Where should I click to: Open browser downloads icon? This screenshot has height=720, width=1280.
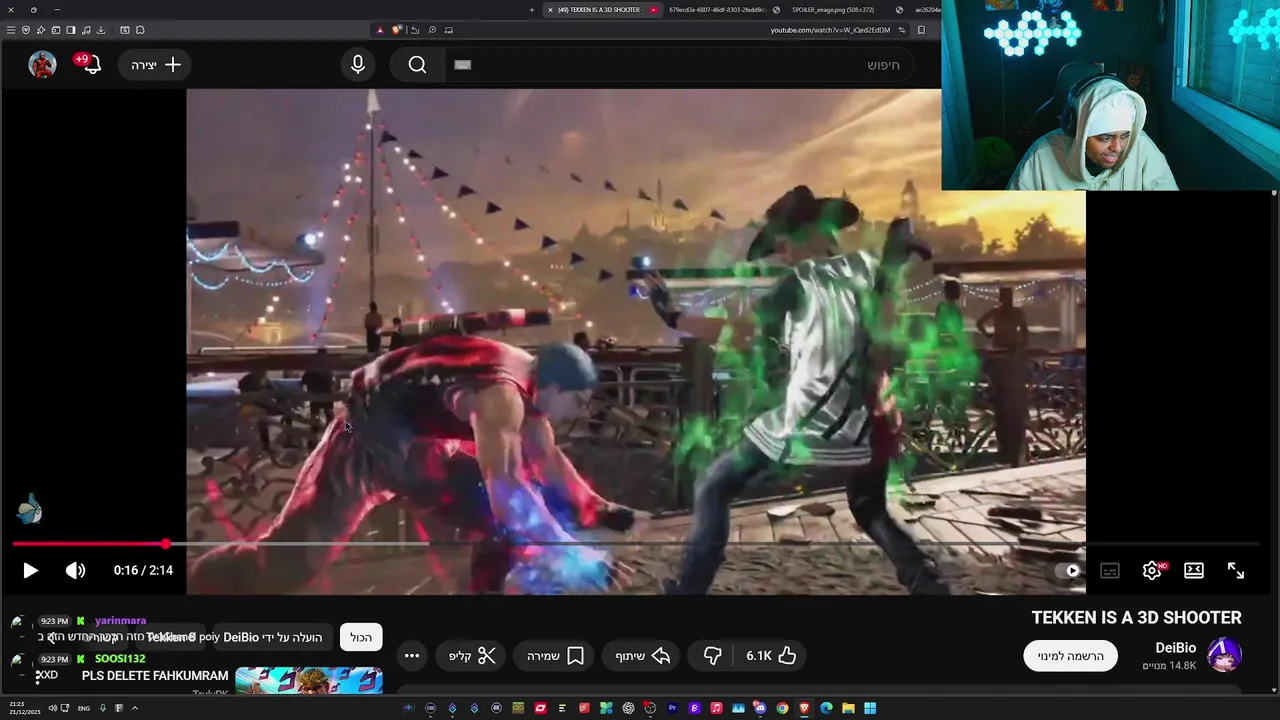click(x=101, y=30)
